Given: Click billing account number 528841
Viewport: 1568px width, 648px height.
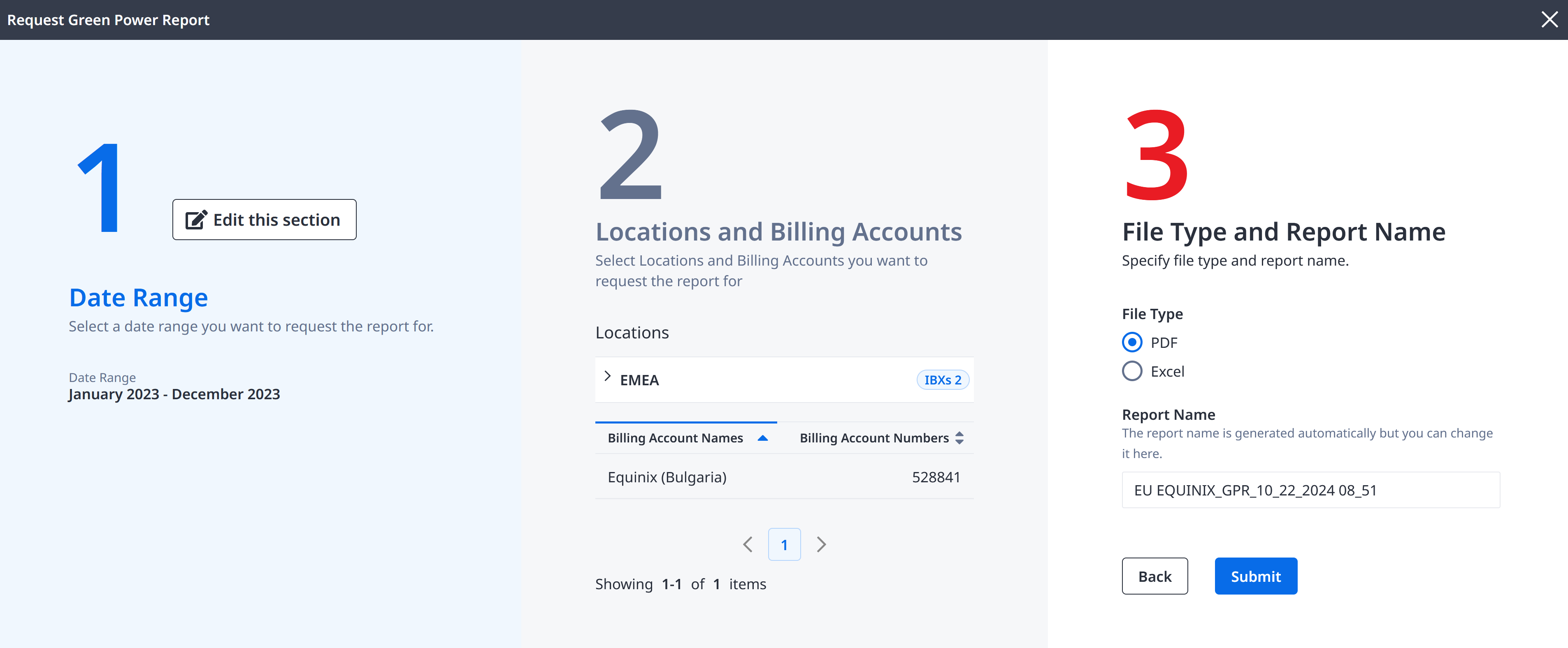Looking at the screenshot, I should click(936, 477).
